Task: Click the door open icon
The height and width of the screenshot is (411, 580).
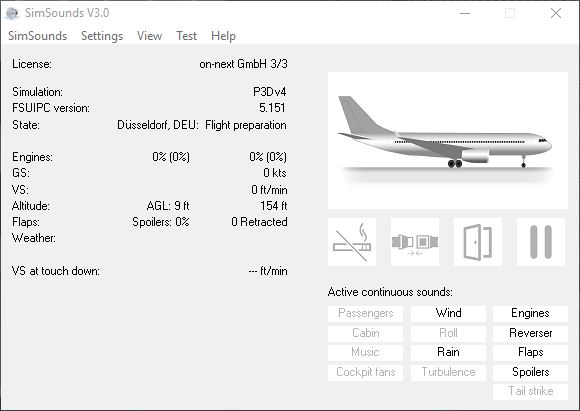Action: click(x=478, y=242)
